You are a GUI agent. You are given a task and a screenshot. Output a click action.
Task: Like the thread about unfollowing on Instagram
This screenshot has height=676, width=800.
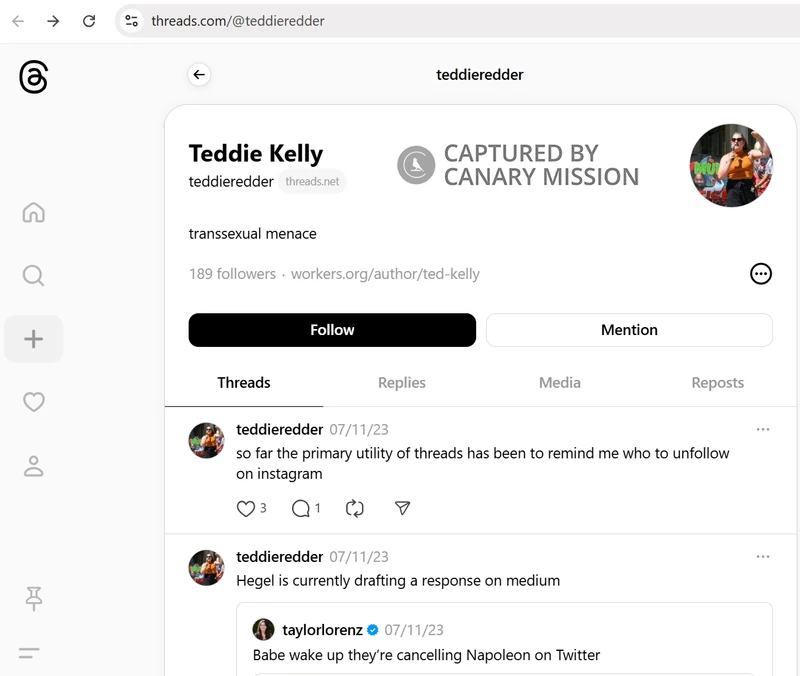tap(244, 508)
